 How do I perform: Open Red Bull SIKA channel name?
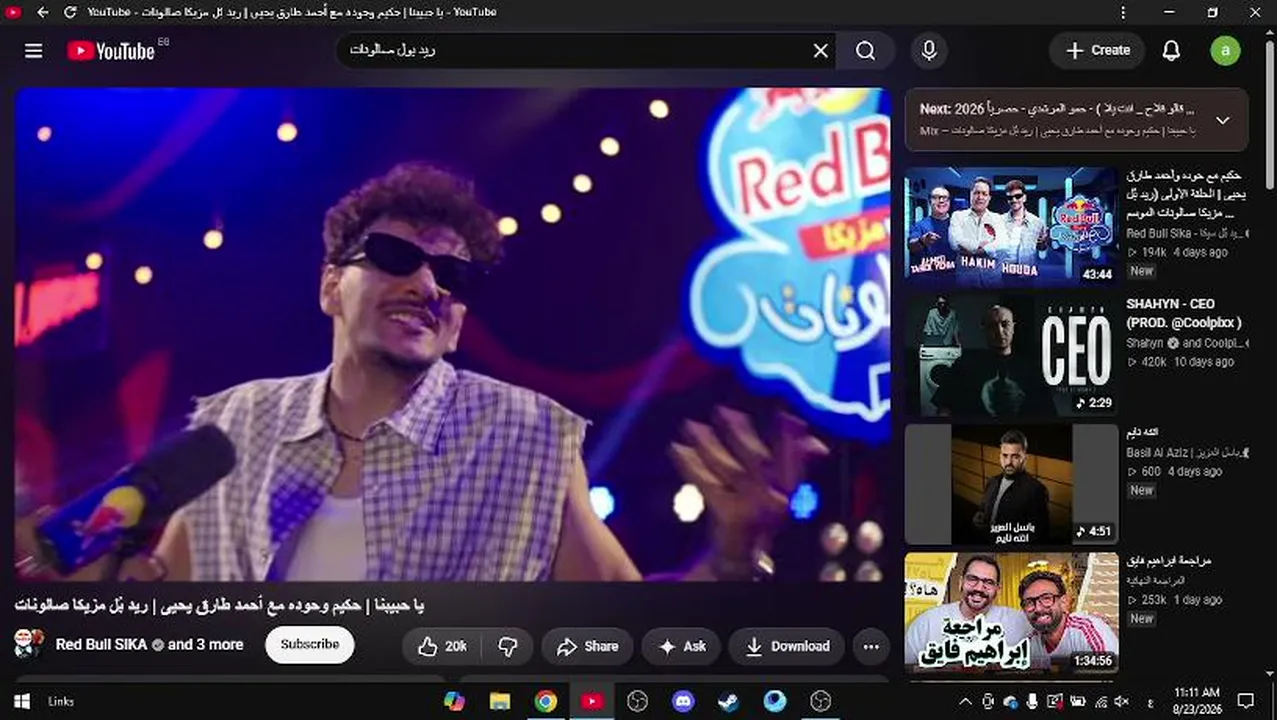pos(101,645)
